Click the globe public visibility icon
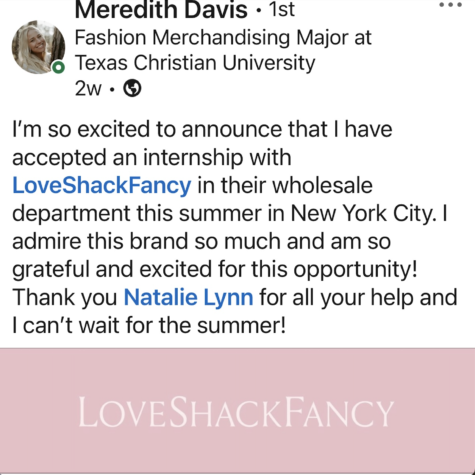This screenshot has height=475, width=475. coord(132,88)
